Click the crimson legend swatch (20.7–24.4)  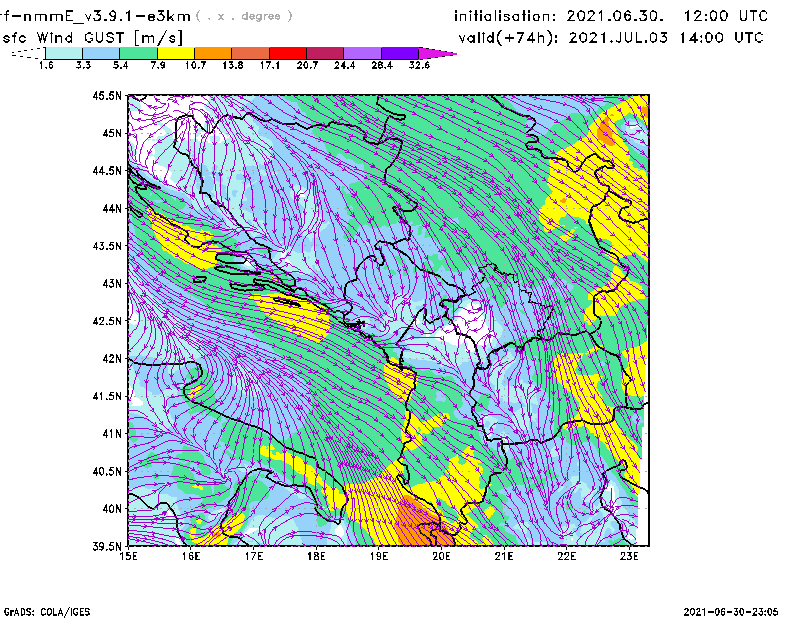click(x=325, y=53)
